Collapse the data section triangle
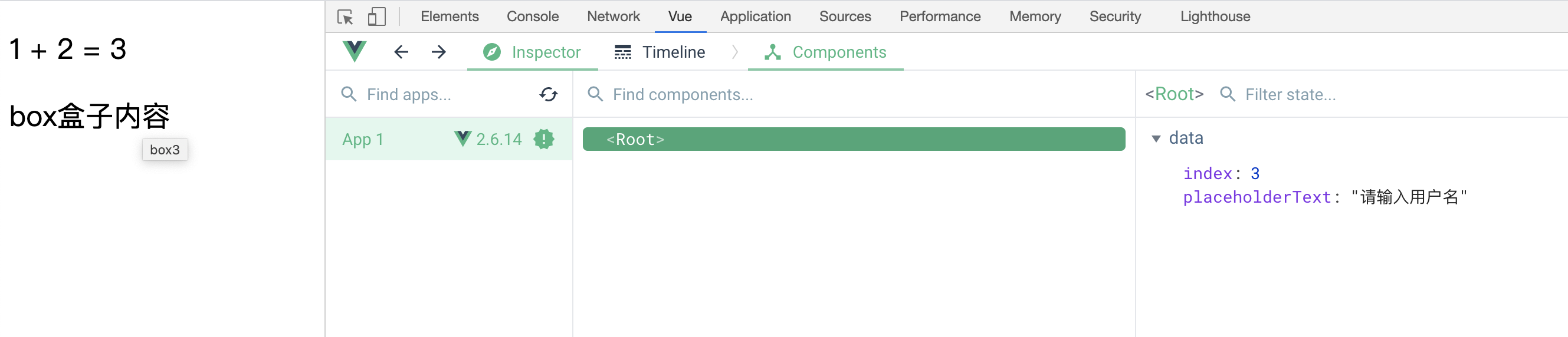The image size is (1568, 337). click(1156, 138)
